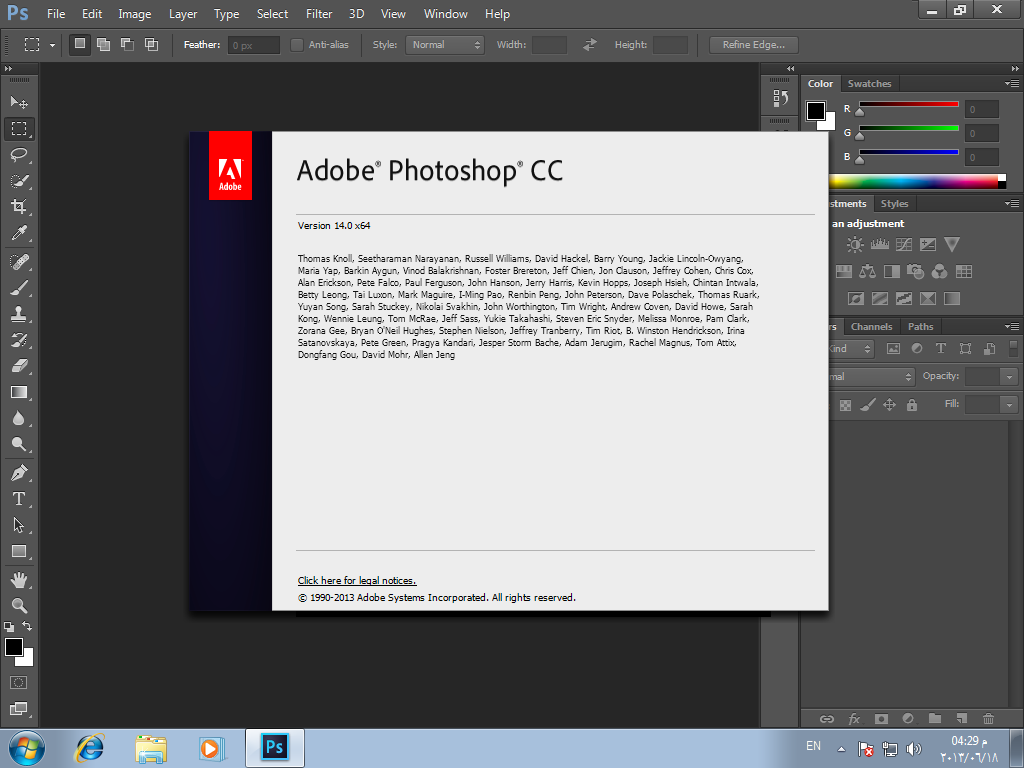The height and width of the screenshot is (768, 1024).
Task: Select the Path Selection tool
Action: [19, 525]
